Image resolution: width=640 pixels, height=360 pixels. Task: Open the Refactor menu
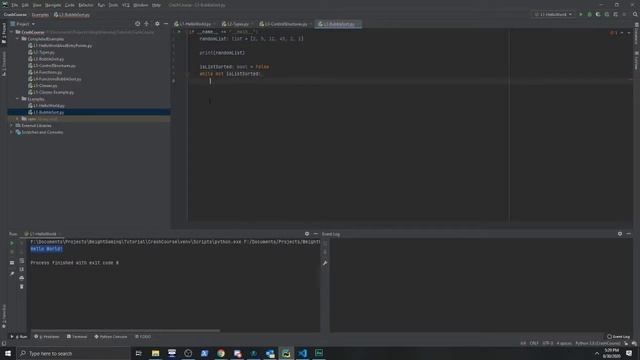(x=86, y=5)
